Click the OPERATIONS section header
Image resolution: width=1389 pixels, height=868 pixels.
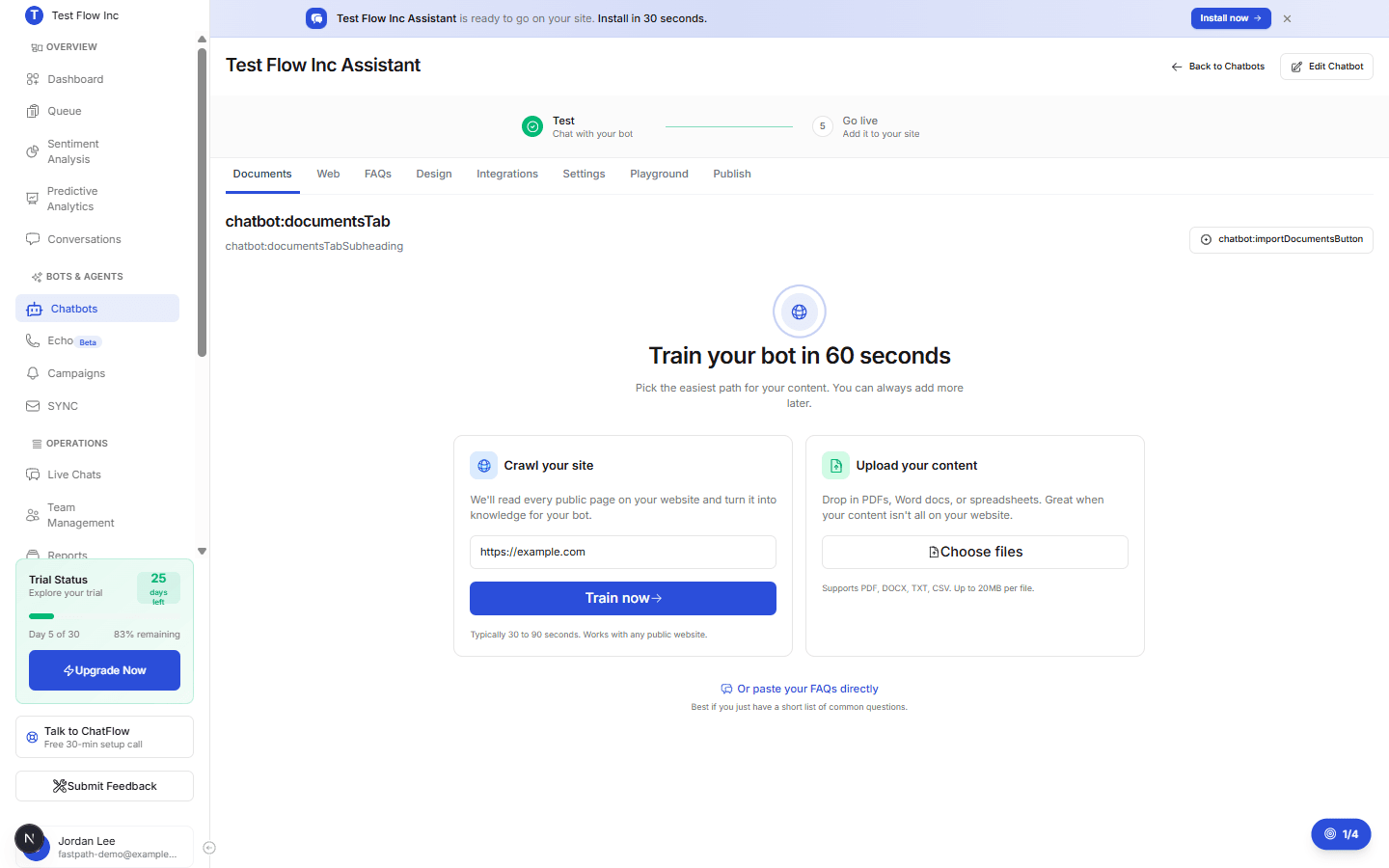click(x=77, y=444)
